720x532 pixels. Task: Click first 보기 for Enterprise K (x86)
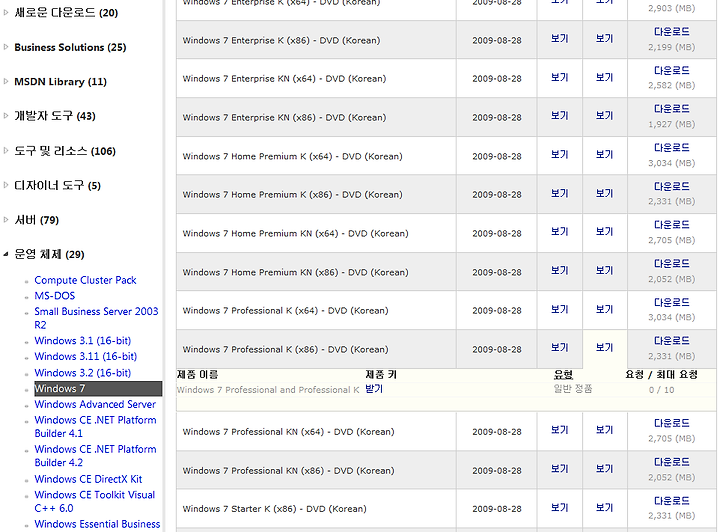point(559,39)
